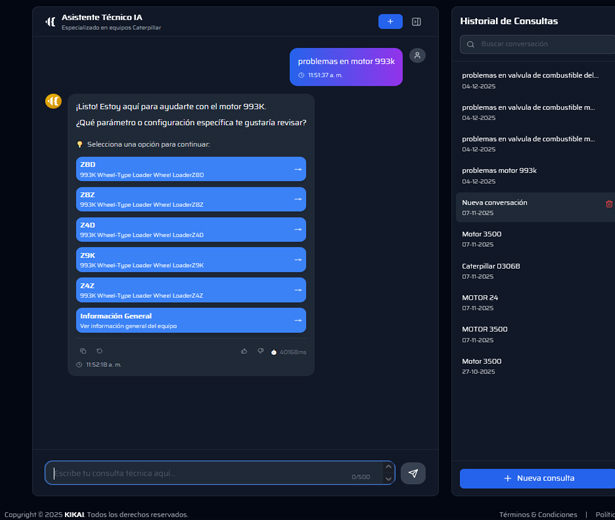
Task: Focus the technical query text input
Action: pyautogui.click(x=200, y=473)
